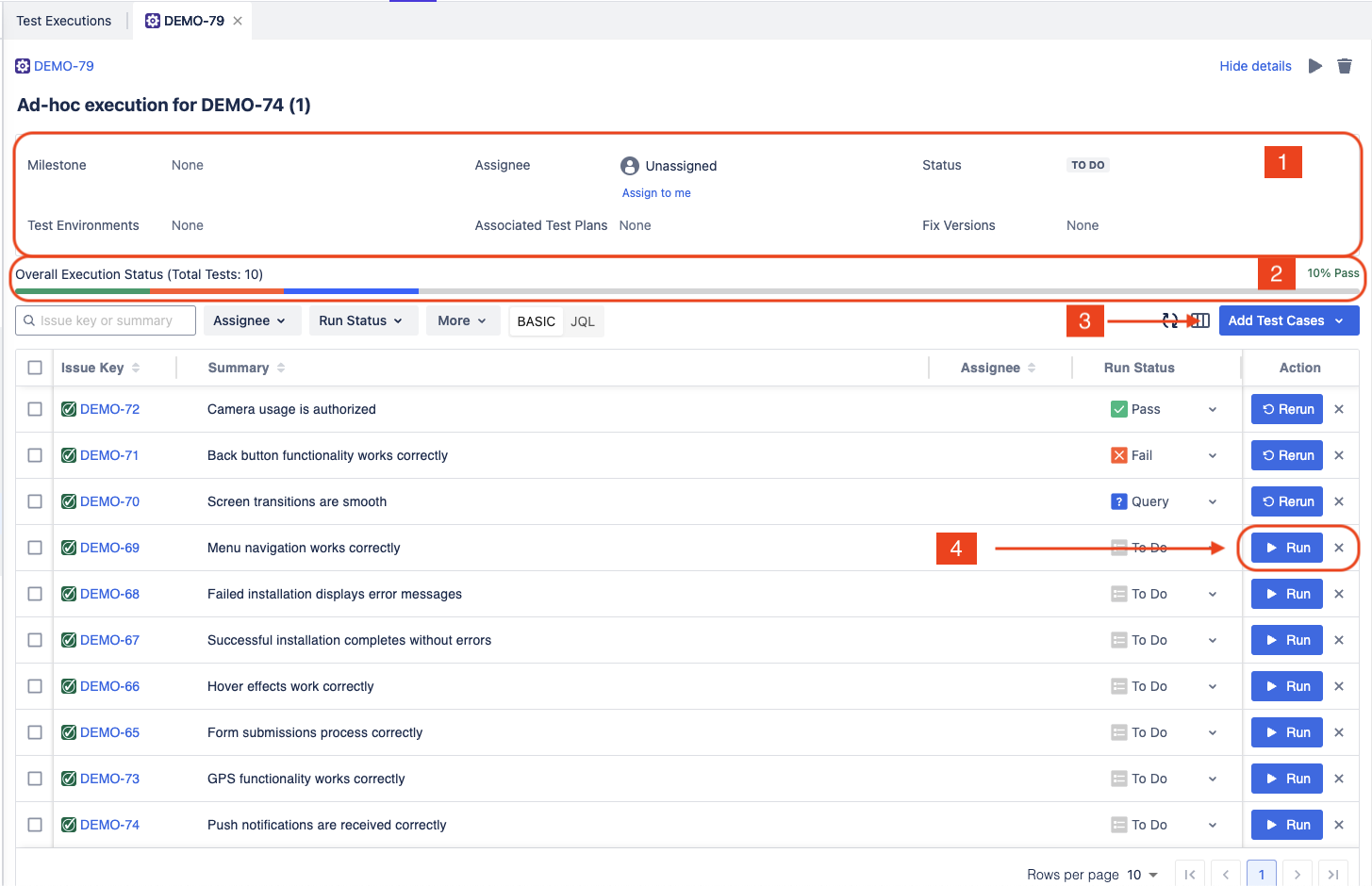Rerun the DEMO-71 test
The image size is (1372, 886).
(x=1287, y=455)
